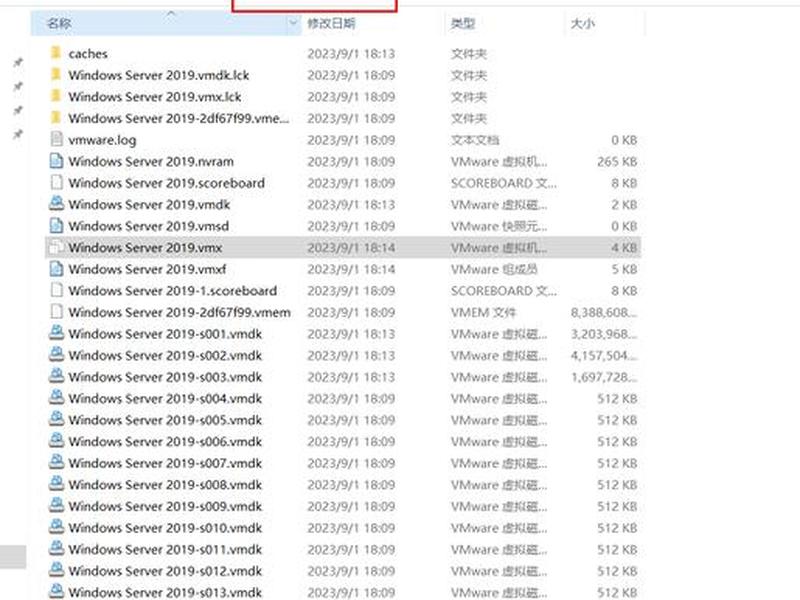
Task: Select file name Windows Server 2019-s006.vmdk
Action: (165, 441)
